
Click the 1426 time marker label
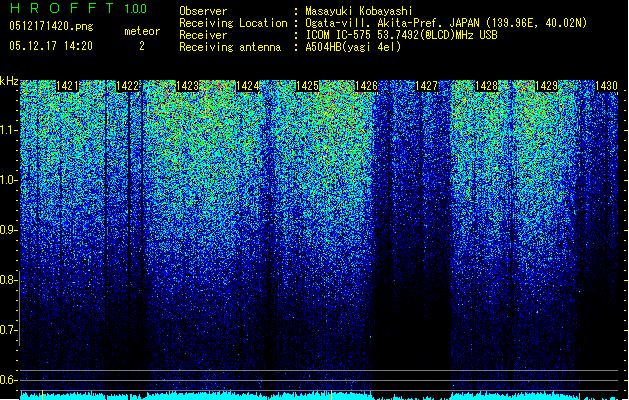(366, 86)
